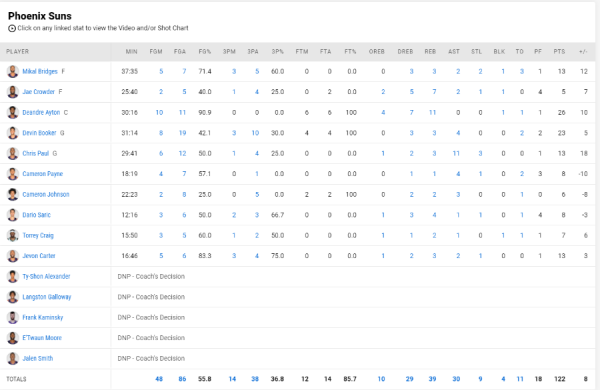This screenshot has height=390, width=600.
Task: Open Dario Saric player link
Action: 36,215
